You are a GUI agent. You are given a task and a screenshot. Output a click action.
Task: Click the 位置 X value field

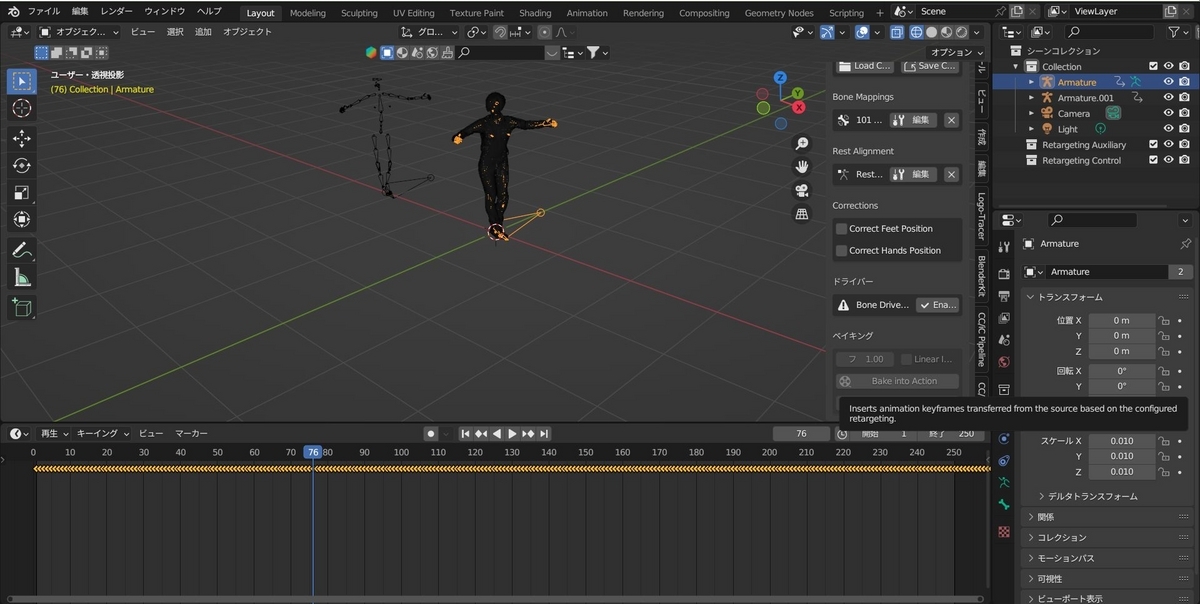[x=1121, y=320]
